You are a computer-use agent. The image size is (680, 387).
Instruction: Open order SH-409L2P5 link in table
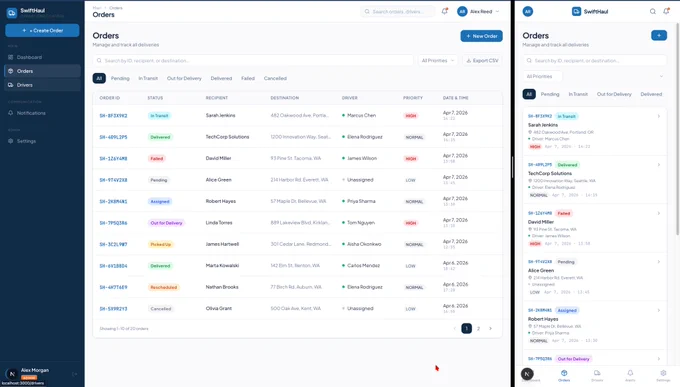113,137
